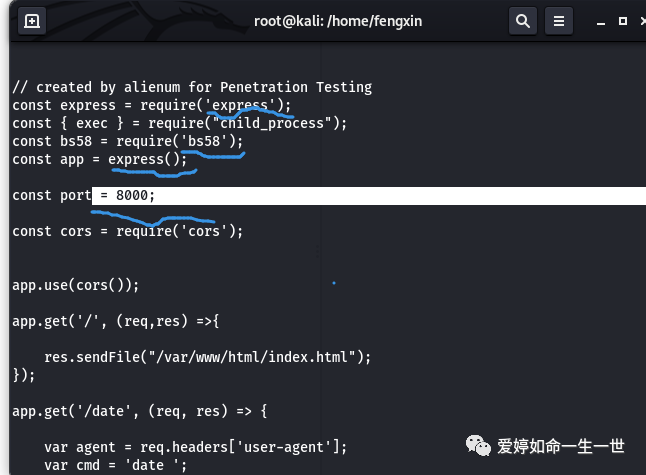
Task: Open the hamburger menu button
Action: tap(559, 21)
